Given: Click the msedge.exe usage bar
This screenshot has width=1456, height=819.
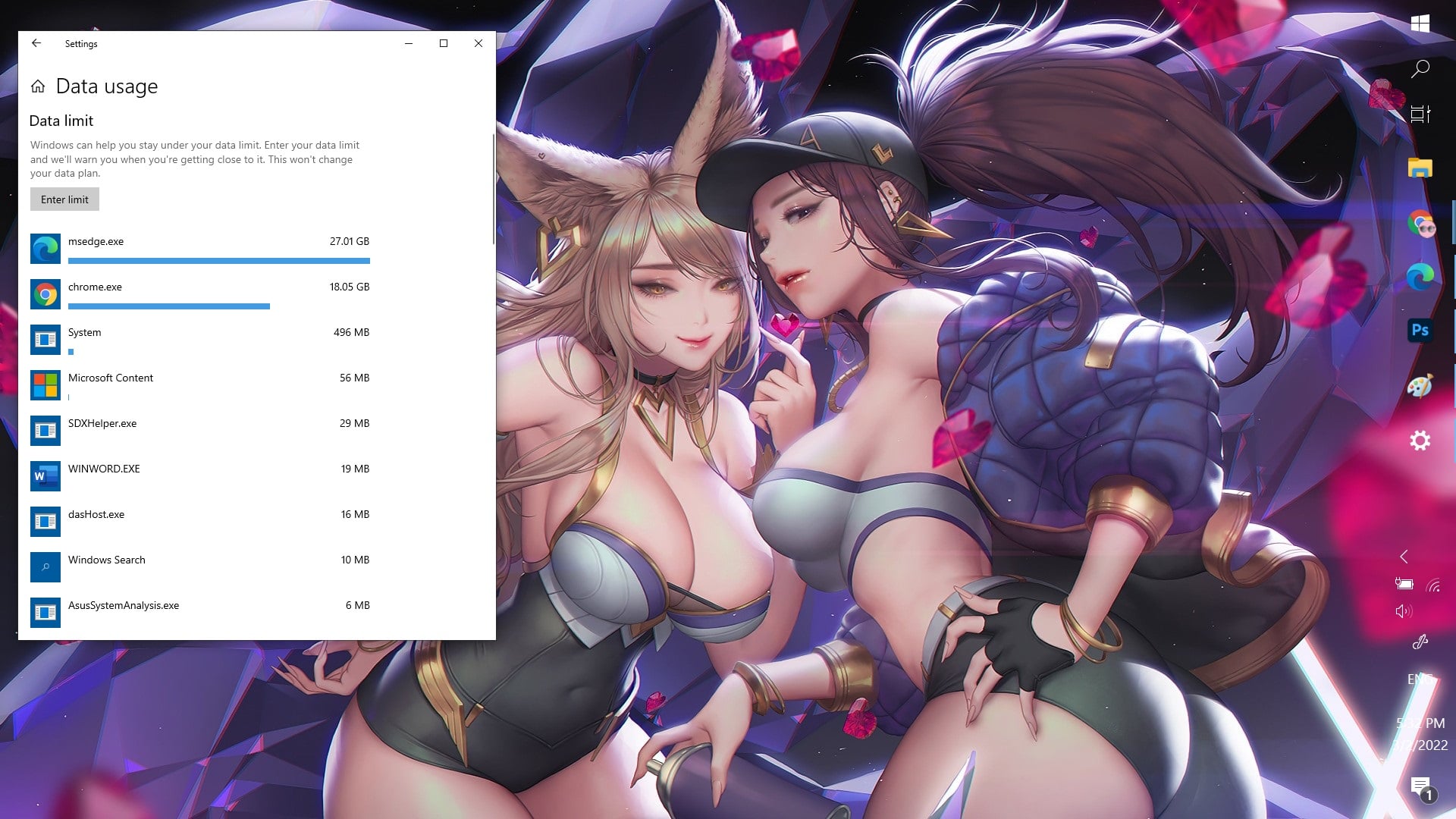Looking at the screenshot, I should (219, 261).
